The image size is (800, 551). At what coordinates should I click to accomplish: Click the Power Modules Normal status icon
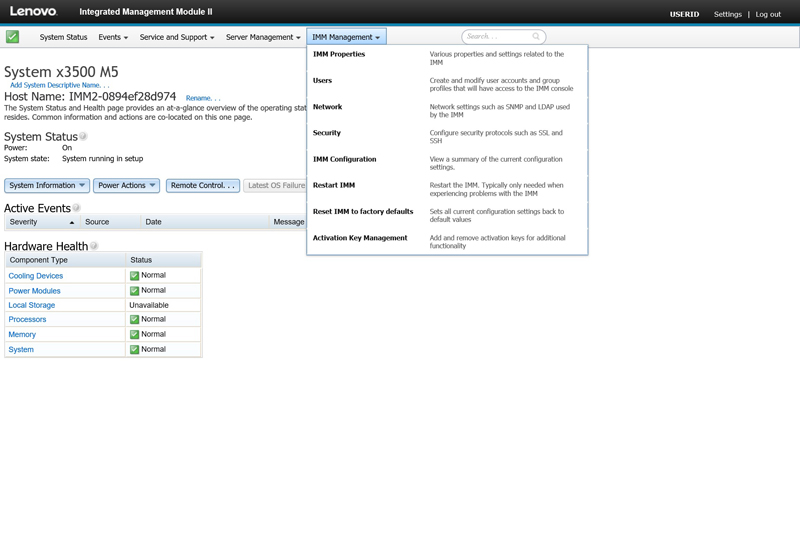click(134, 291)
